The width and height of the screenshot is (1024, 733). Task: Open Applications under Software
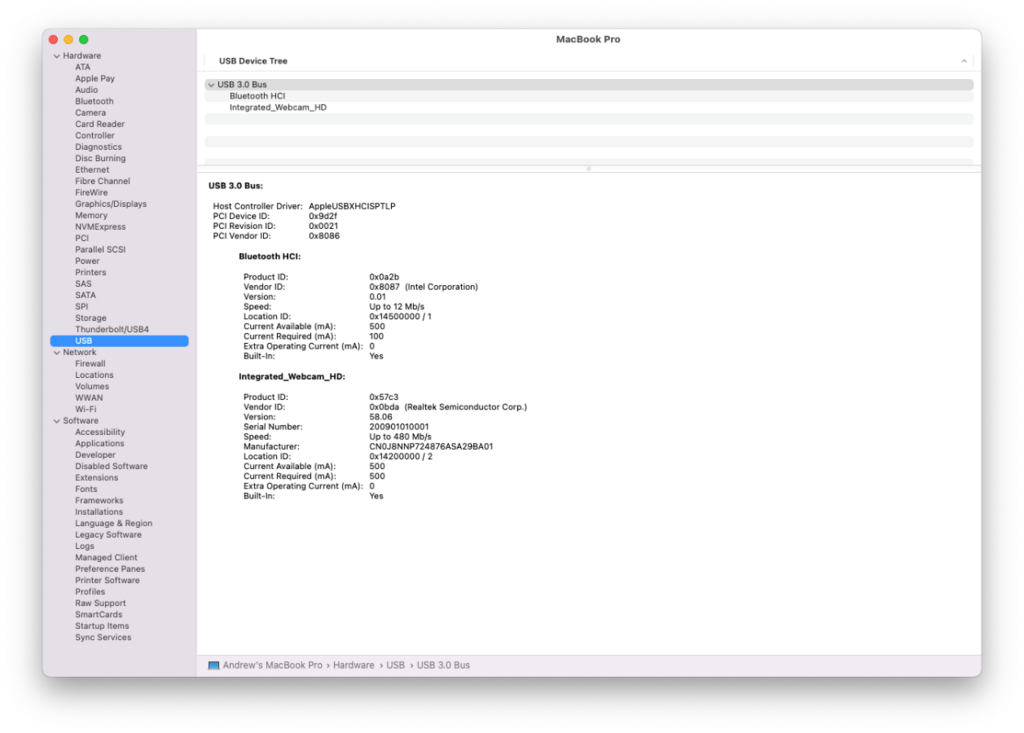click(x=99, y=443)
